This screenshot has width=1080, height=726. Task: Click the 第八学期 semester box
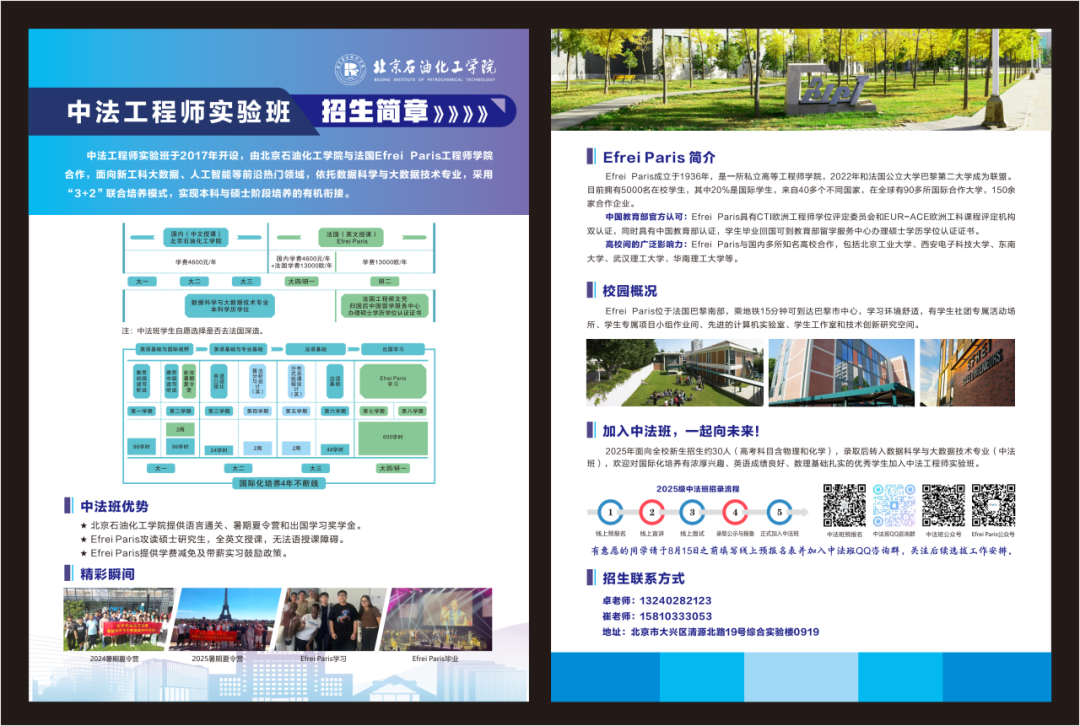pyautogui.click(x=412, y=411)
